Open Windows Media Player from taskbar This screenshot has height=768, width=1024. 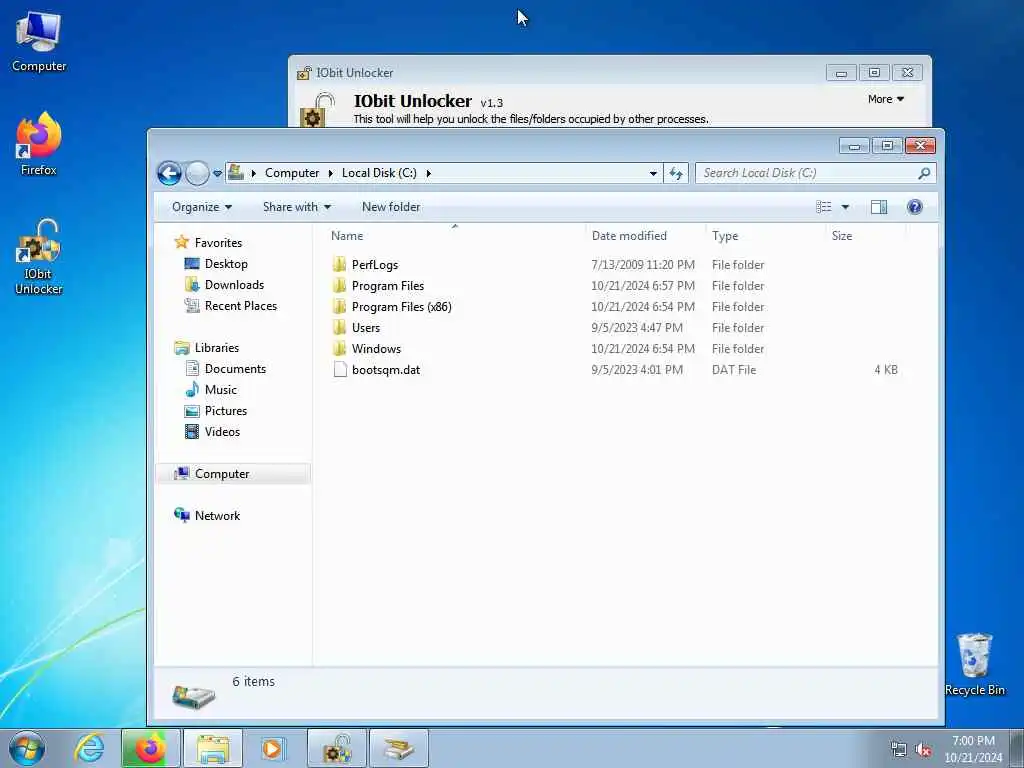click(x=272, y=748)
